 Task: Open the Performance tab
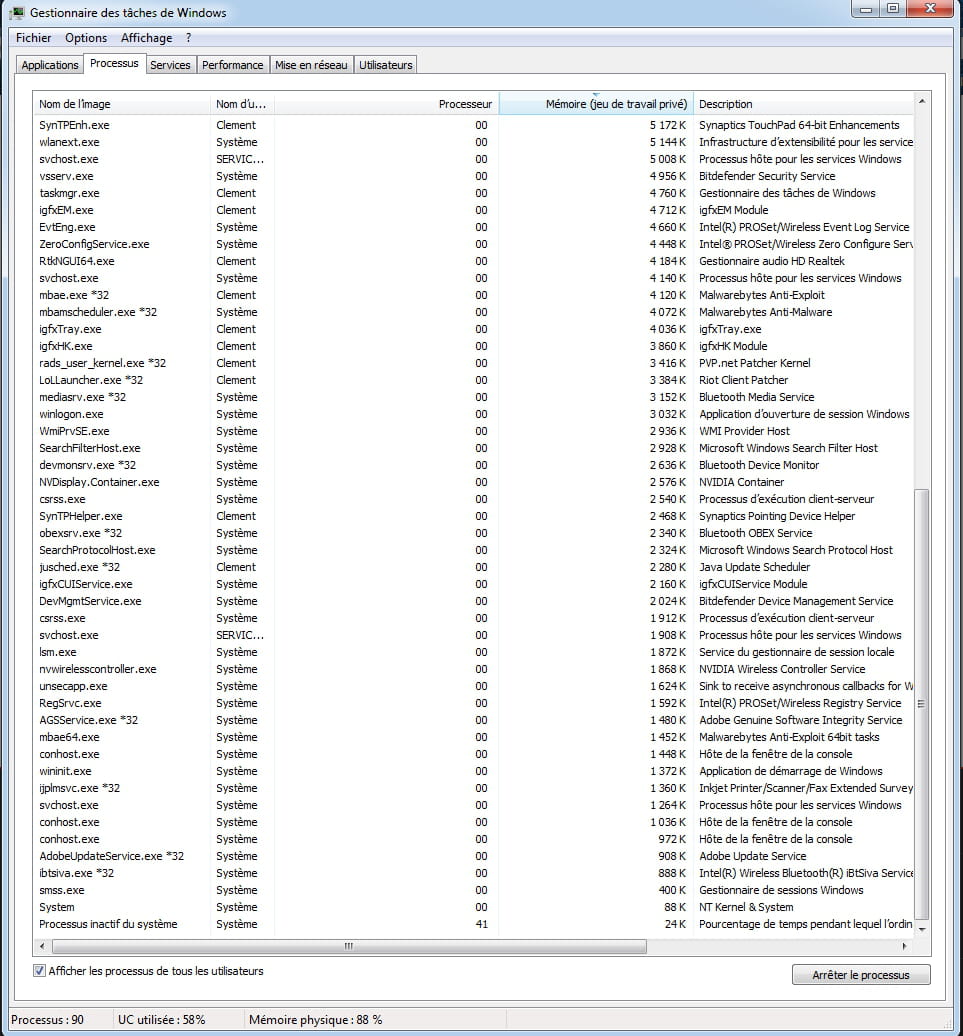coord(232,65)
